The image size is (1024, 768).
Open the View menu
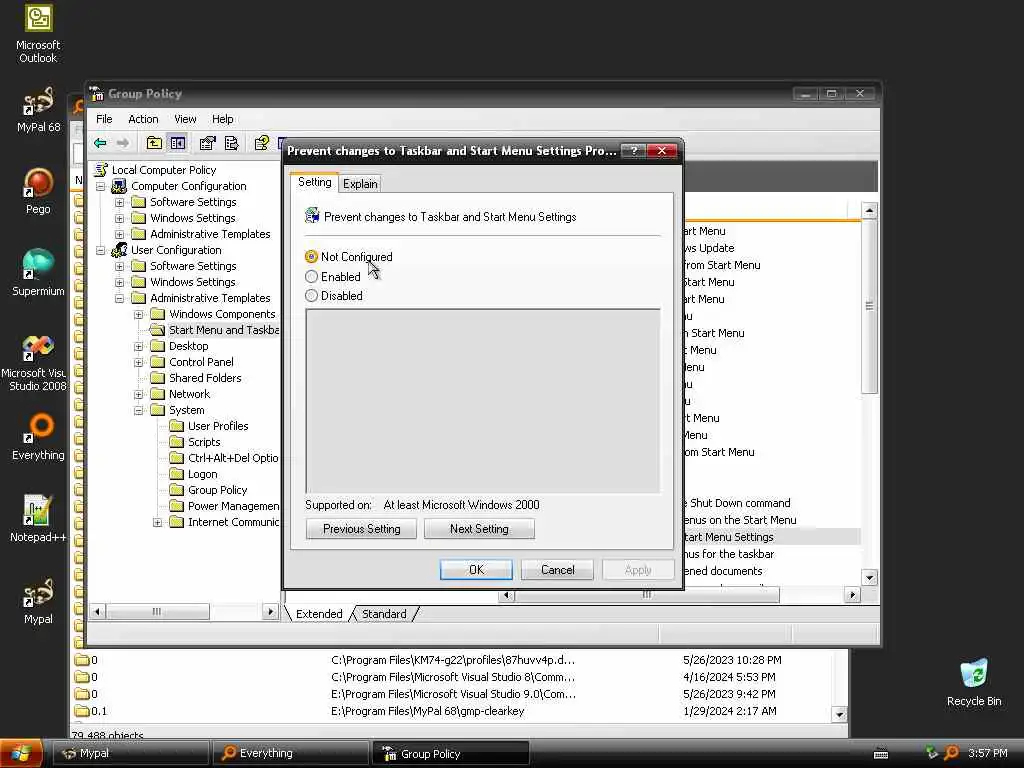click(185, 119)
